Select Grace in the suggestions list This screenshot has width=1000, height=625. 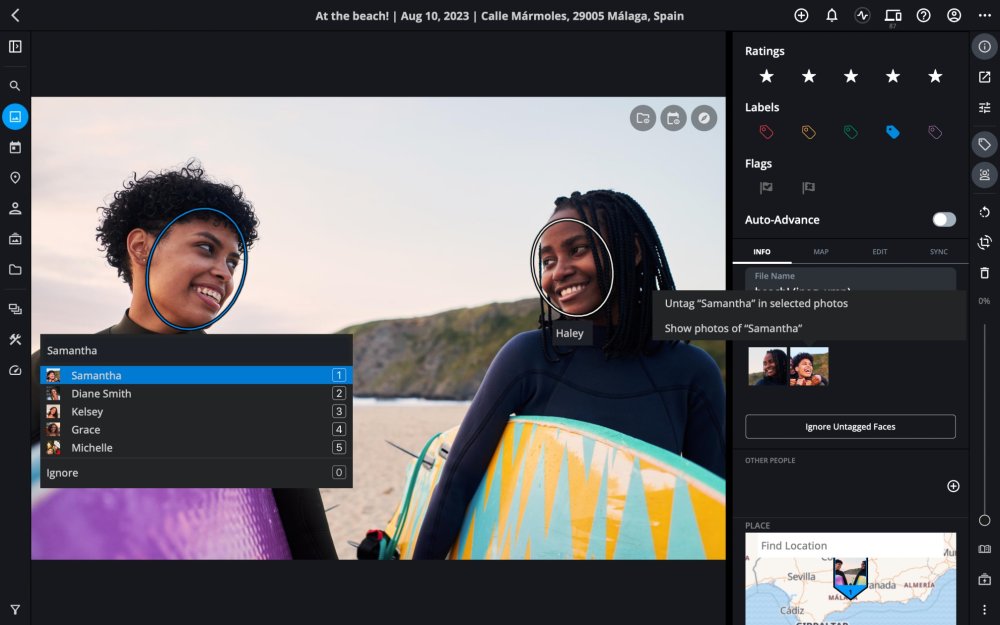196,429
